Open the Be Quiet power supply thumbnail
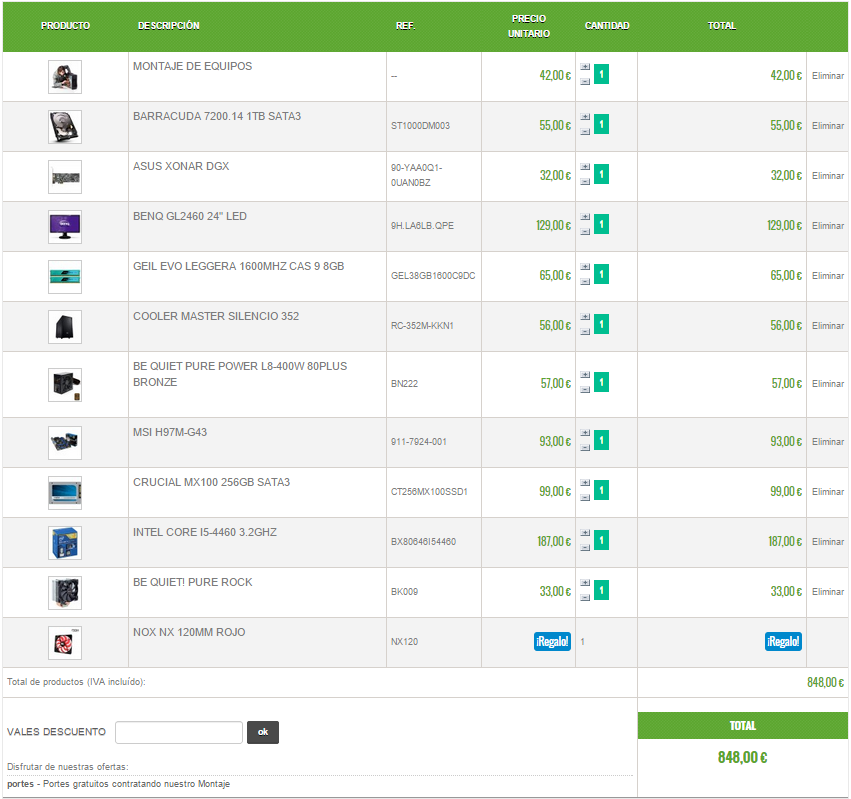This screenshot has height=799, width=851. tap(65, 385)
